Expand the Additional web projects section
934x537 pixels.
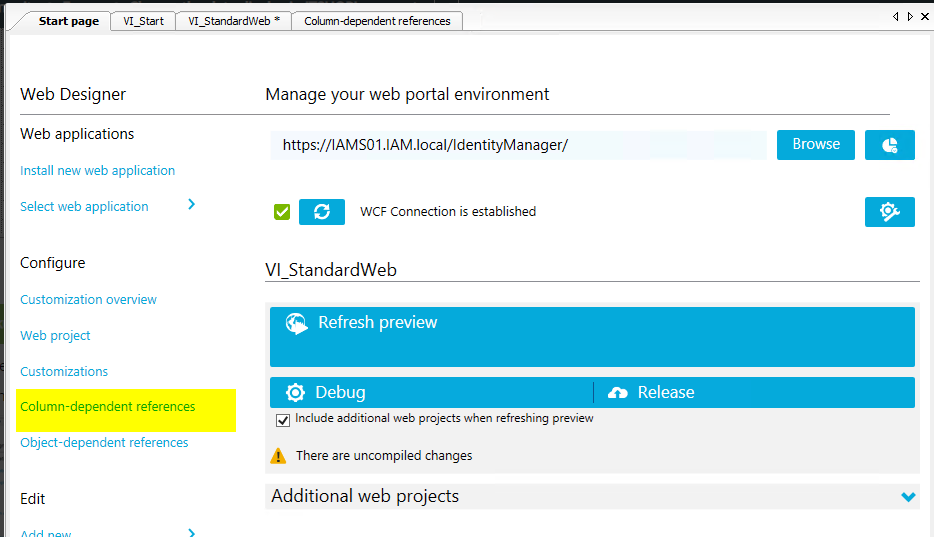click(908, 497)
